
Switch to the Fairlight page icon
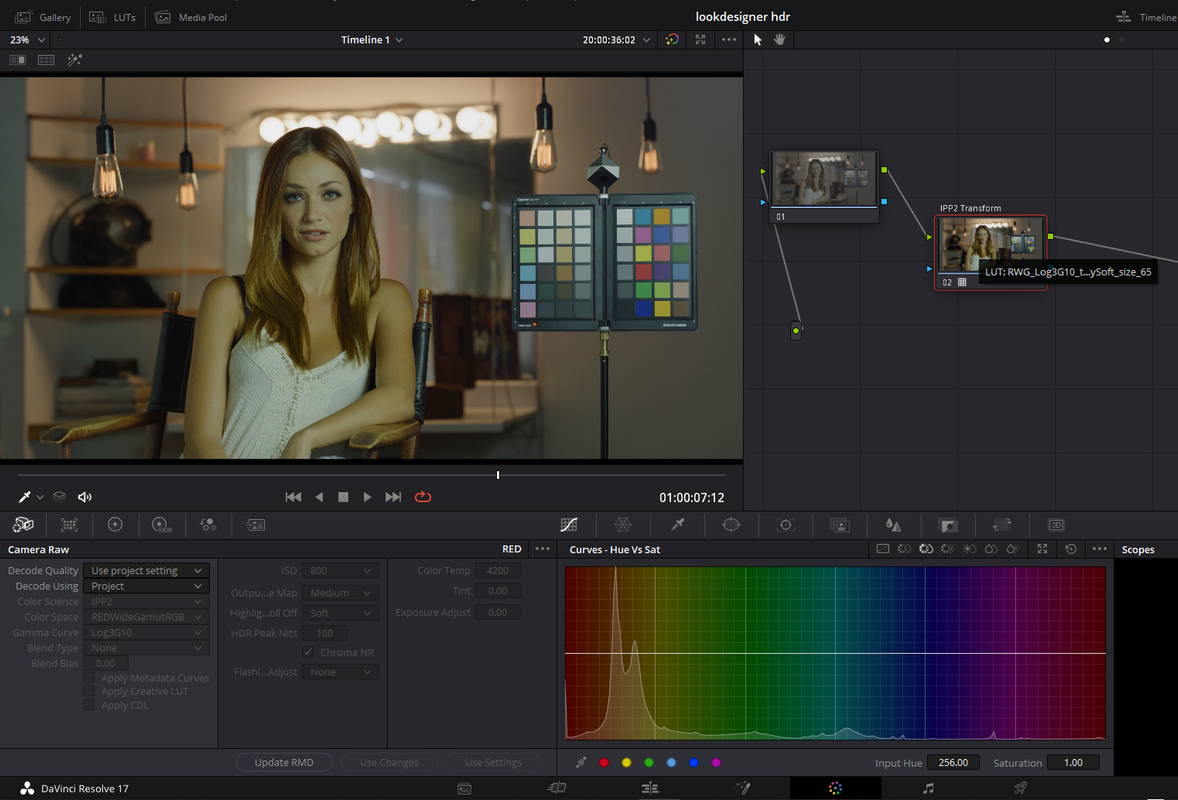tap(928, 788)
